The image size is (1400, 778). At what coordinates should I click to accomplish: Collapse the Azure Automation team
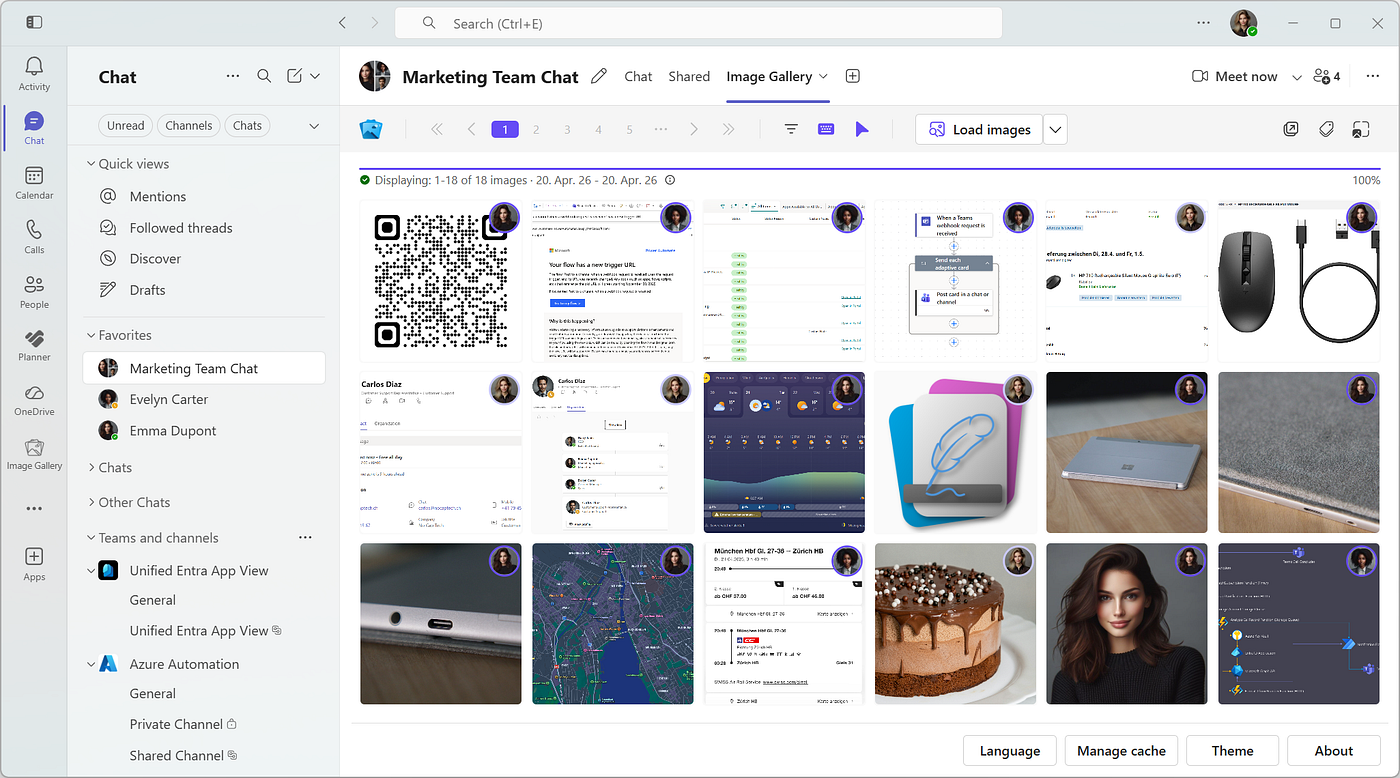pos(91,664)
